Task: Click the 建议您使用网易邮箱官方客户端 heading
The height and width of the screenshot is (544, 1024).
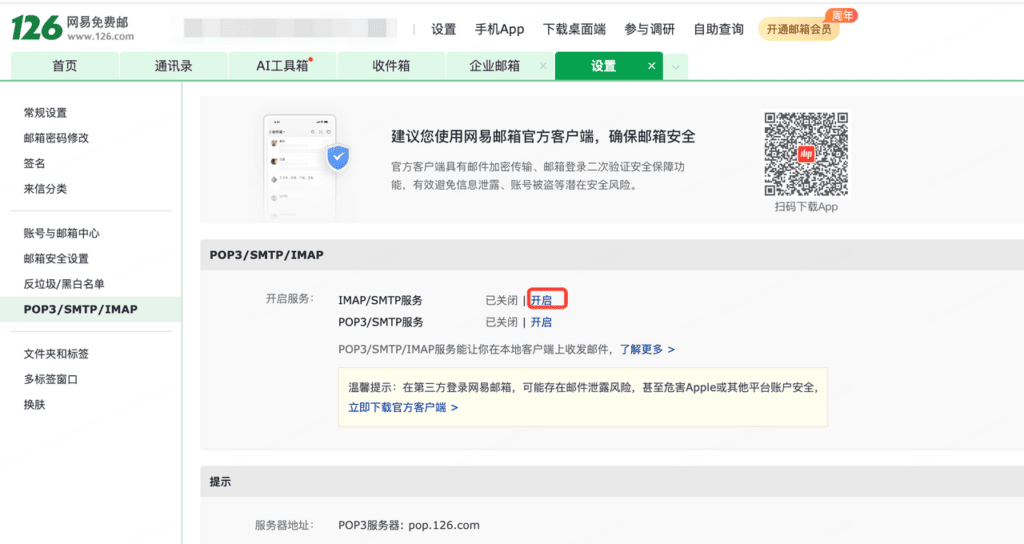Action: pyautogui.click(x=543, y=136)
